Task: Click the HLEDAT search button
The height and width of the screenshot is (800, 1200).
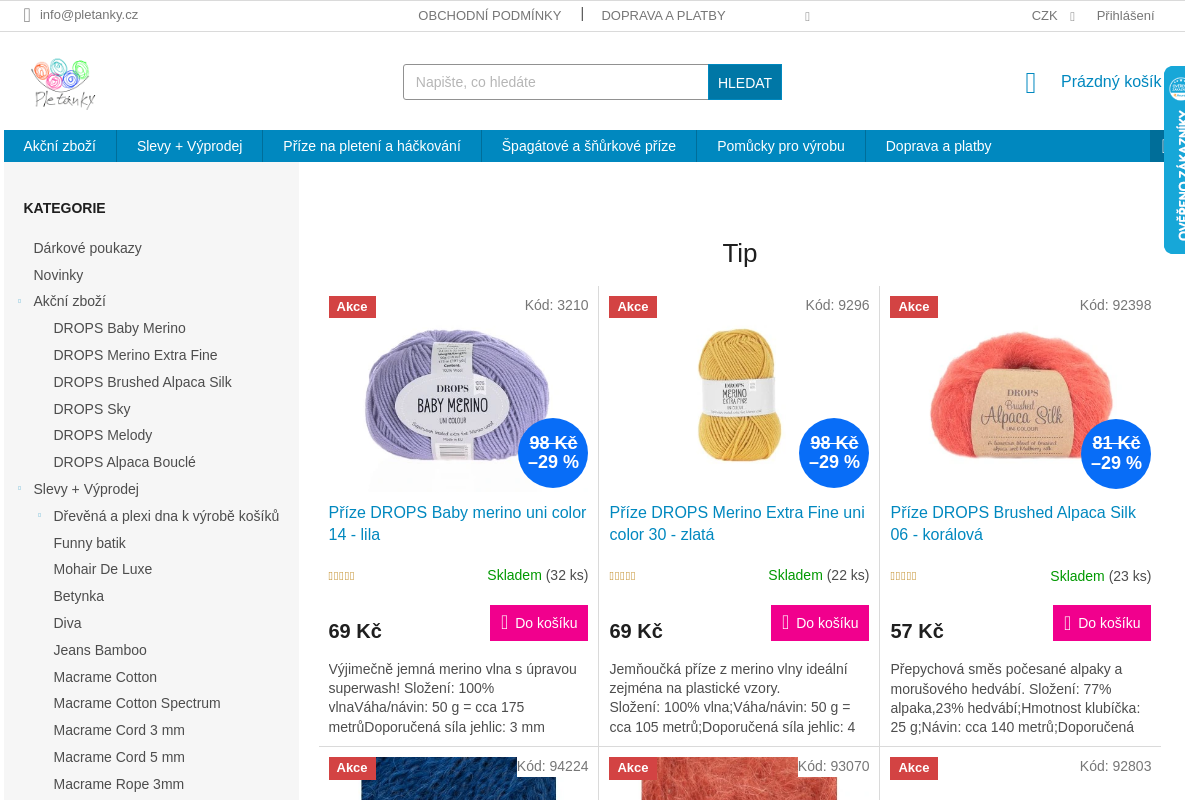Action: (745, 82)
